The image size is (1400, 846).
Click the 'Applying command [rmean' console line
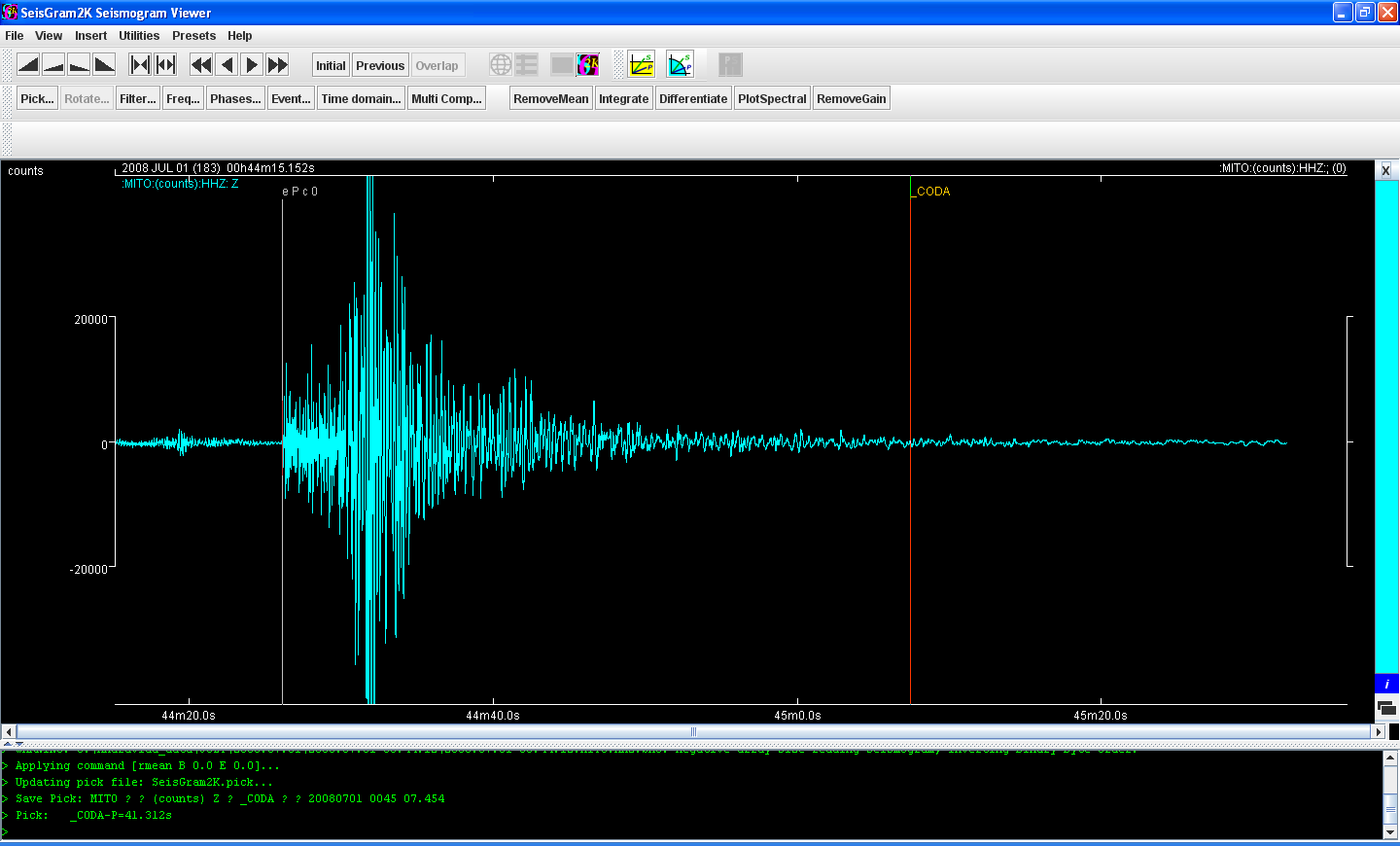(x=147, y=765)
